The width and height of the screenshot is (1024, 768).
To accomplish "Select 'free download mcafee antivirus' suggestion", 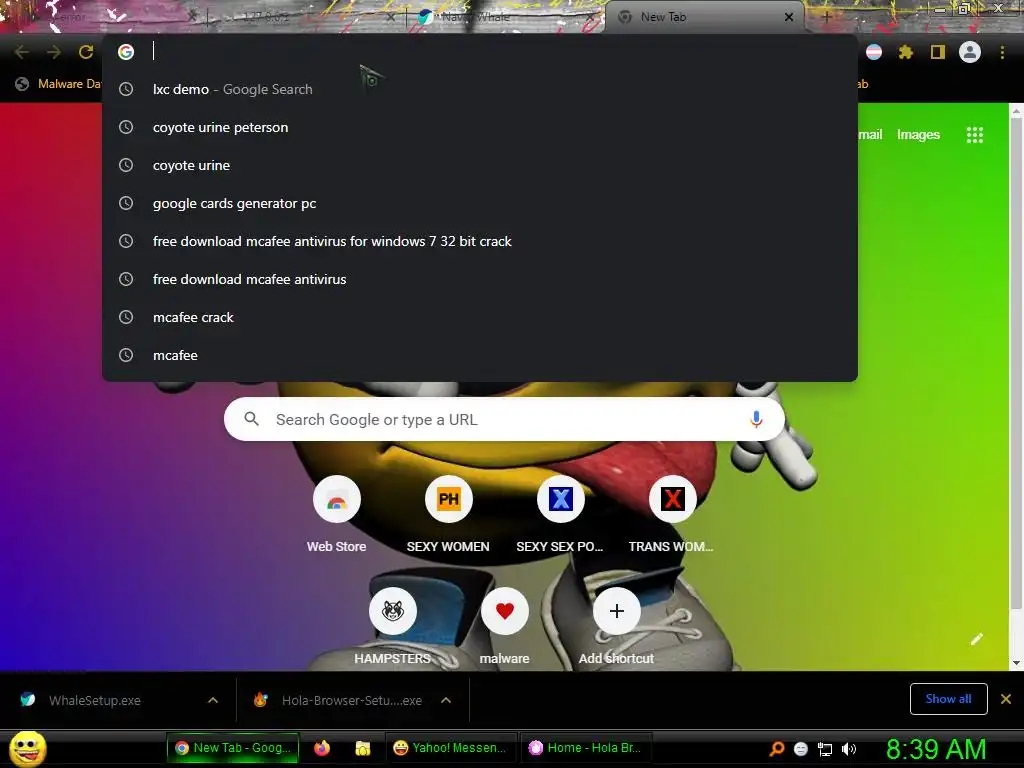I will pyautogui.click(x=480, y=279).
